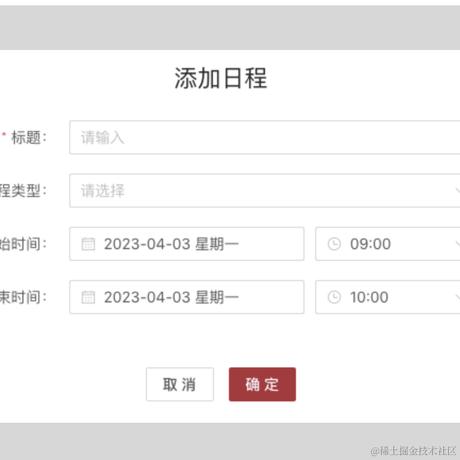Screen dimensions: 460x460
Task: Open the end date picker field
Action: click(x=187, y=297)
